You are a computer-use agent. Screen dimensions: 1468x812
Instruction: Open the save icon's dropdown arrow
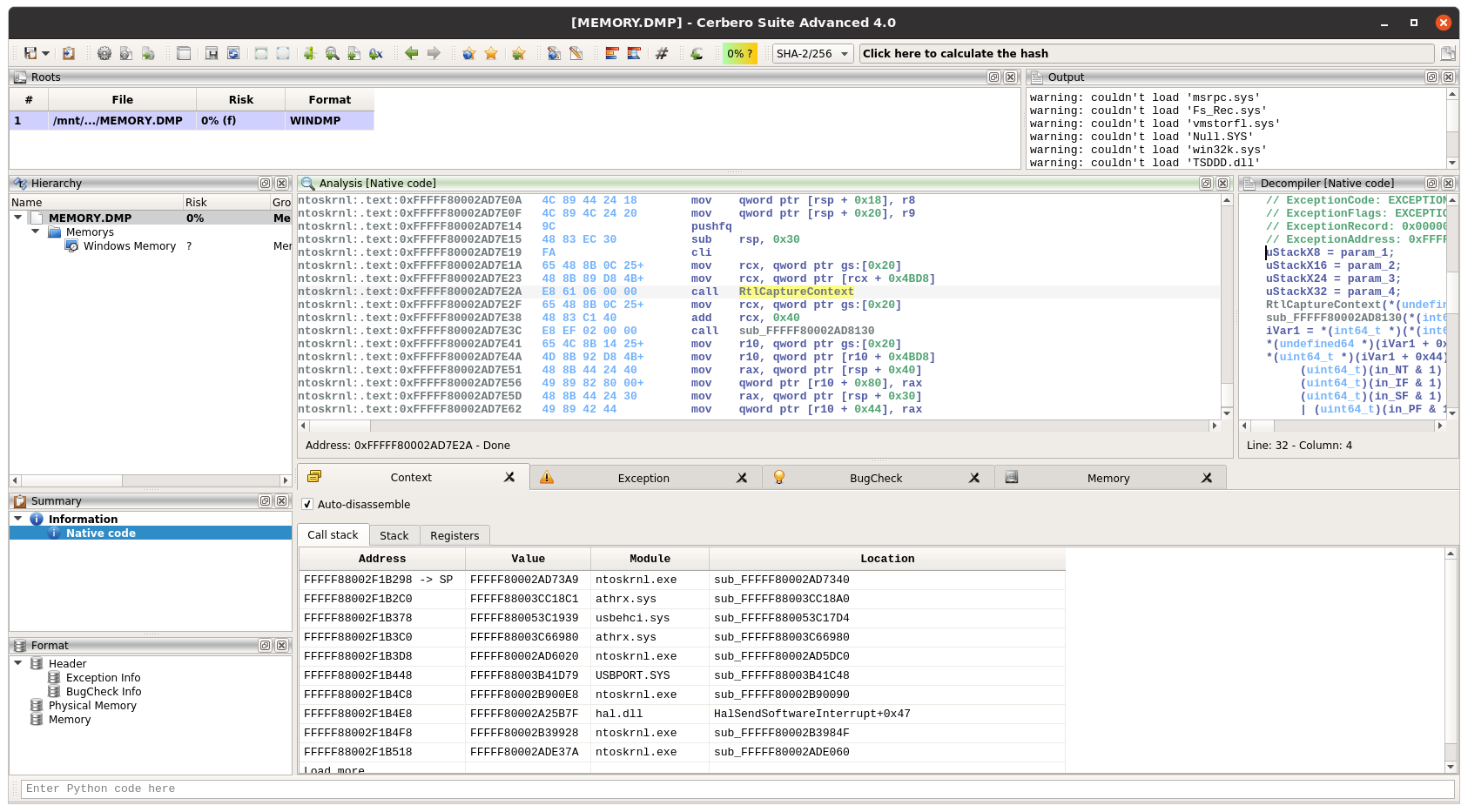tap(46, 53)
